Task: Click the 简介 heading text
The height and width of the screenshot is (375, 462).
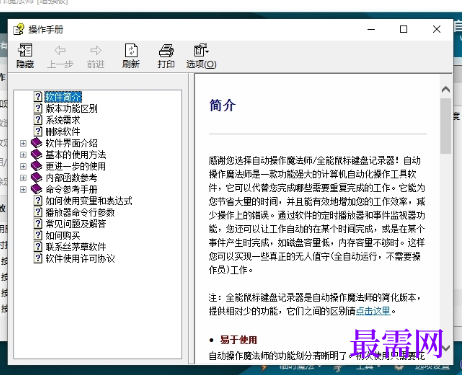Action: coord(223,105)
